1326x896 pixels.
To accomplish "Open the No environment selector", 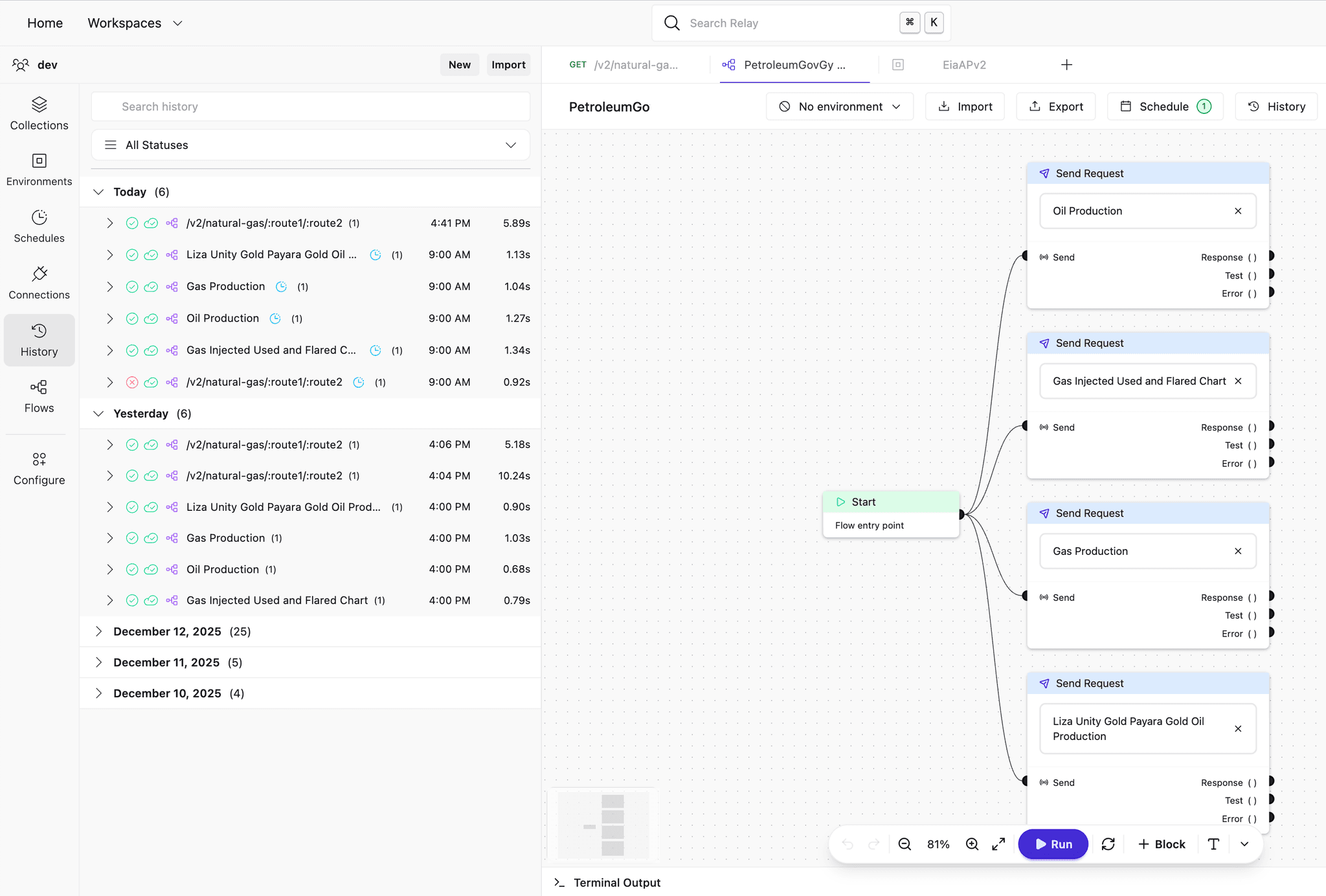I will [839, 106].
